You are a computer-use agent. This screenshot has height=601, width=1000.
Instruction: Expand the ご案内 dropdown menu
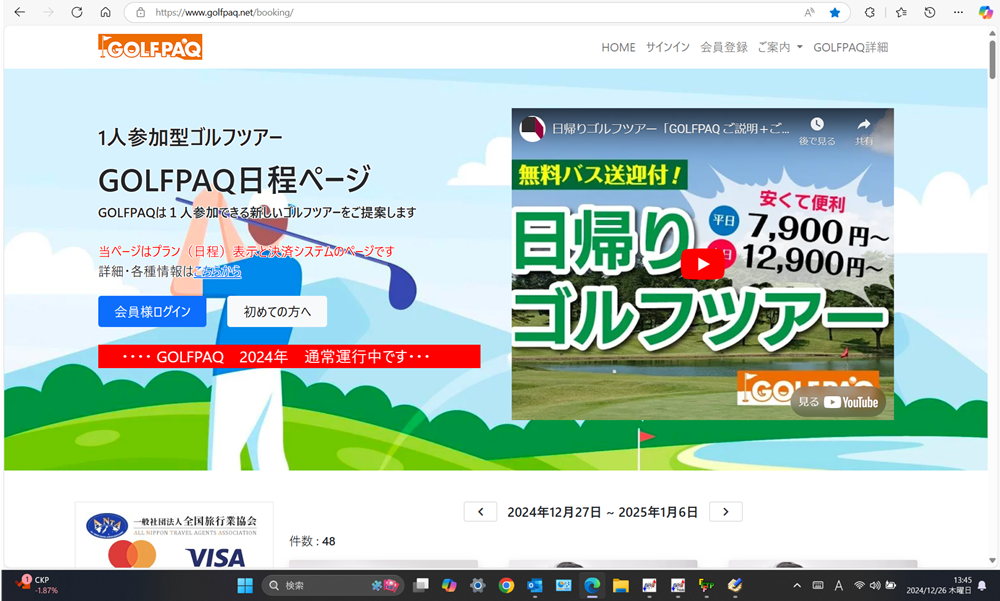coord(780,47)
